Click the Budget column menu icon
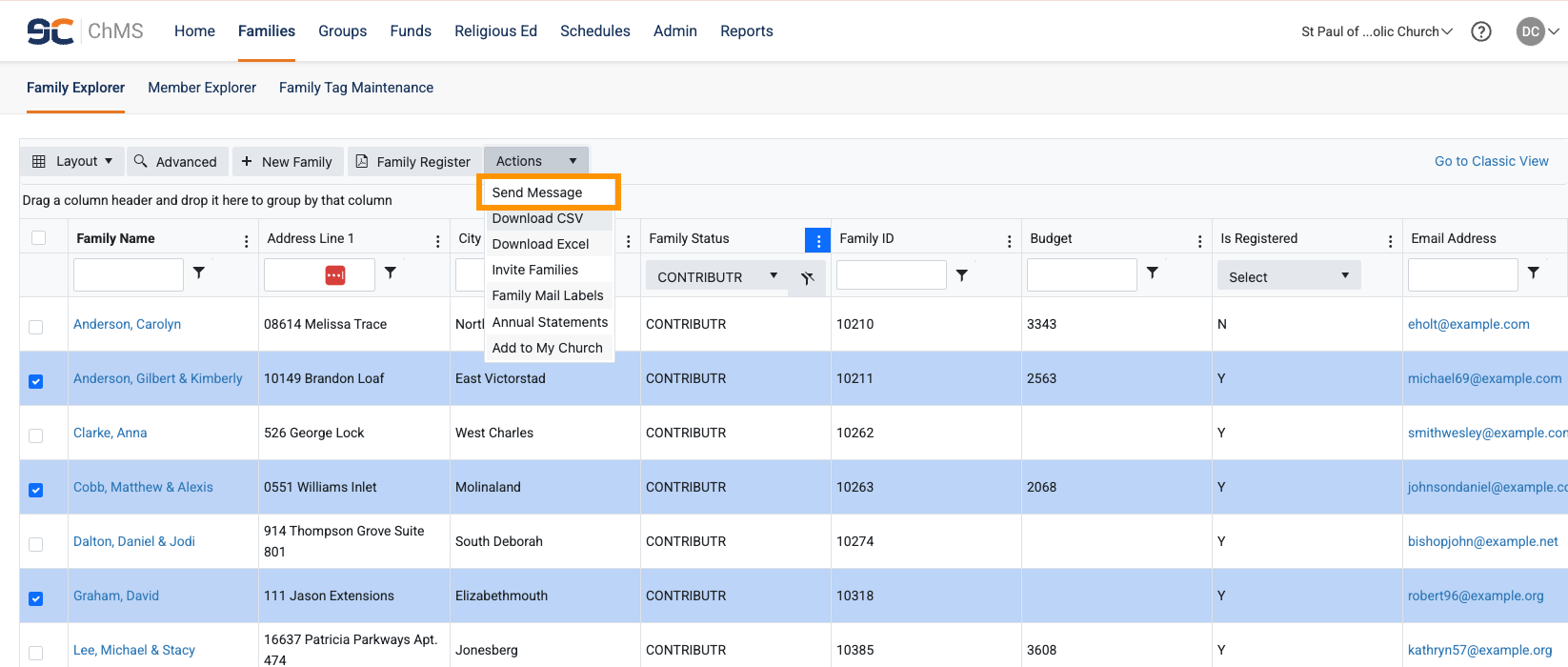 (x=1199, y=241)
